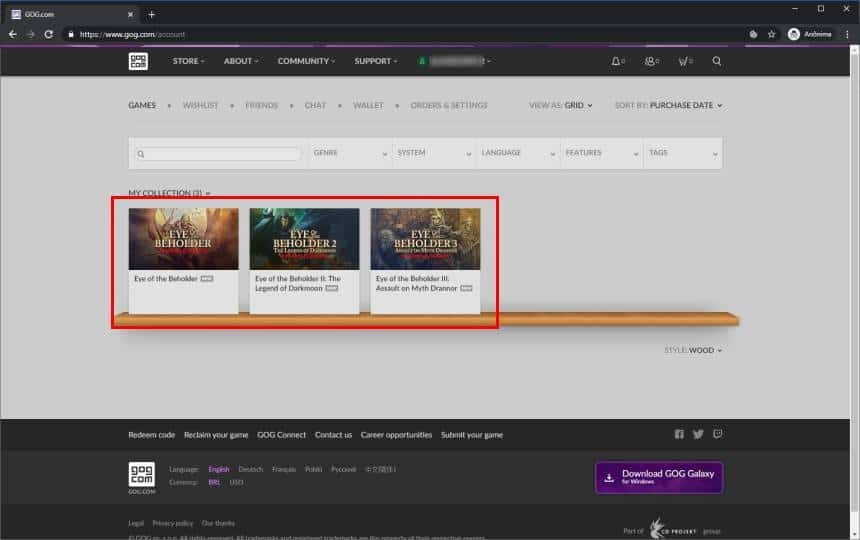Open the Privacy policy link
Image resolution: width=860 pixels, height=540 pixels.
tap(173, 523)
